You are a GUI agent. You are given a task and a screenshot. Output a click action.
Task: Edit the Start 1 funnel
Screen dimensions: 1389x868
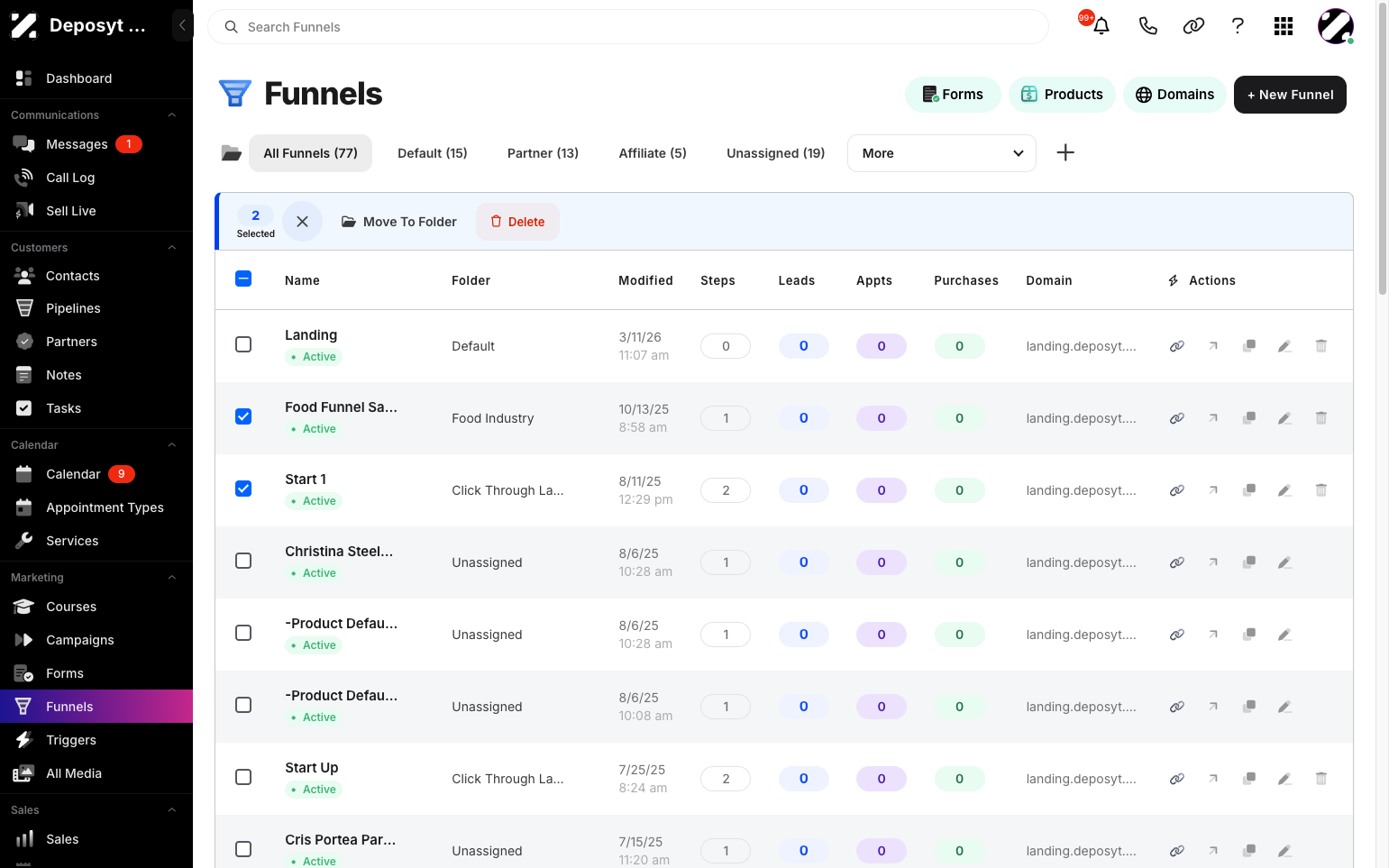[1284, 490]
